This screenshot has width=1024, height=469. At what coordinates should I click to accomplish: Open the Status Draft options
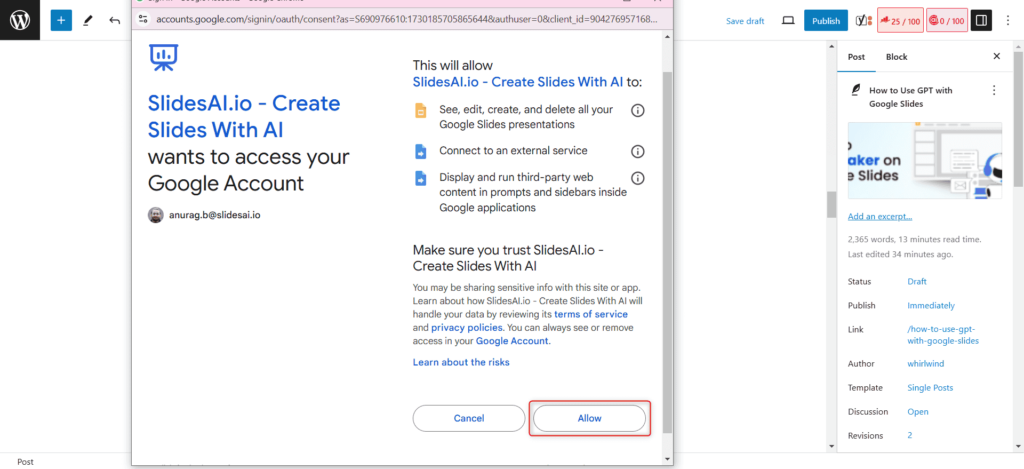(x=916, y=282)
